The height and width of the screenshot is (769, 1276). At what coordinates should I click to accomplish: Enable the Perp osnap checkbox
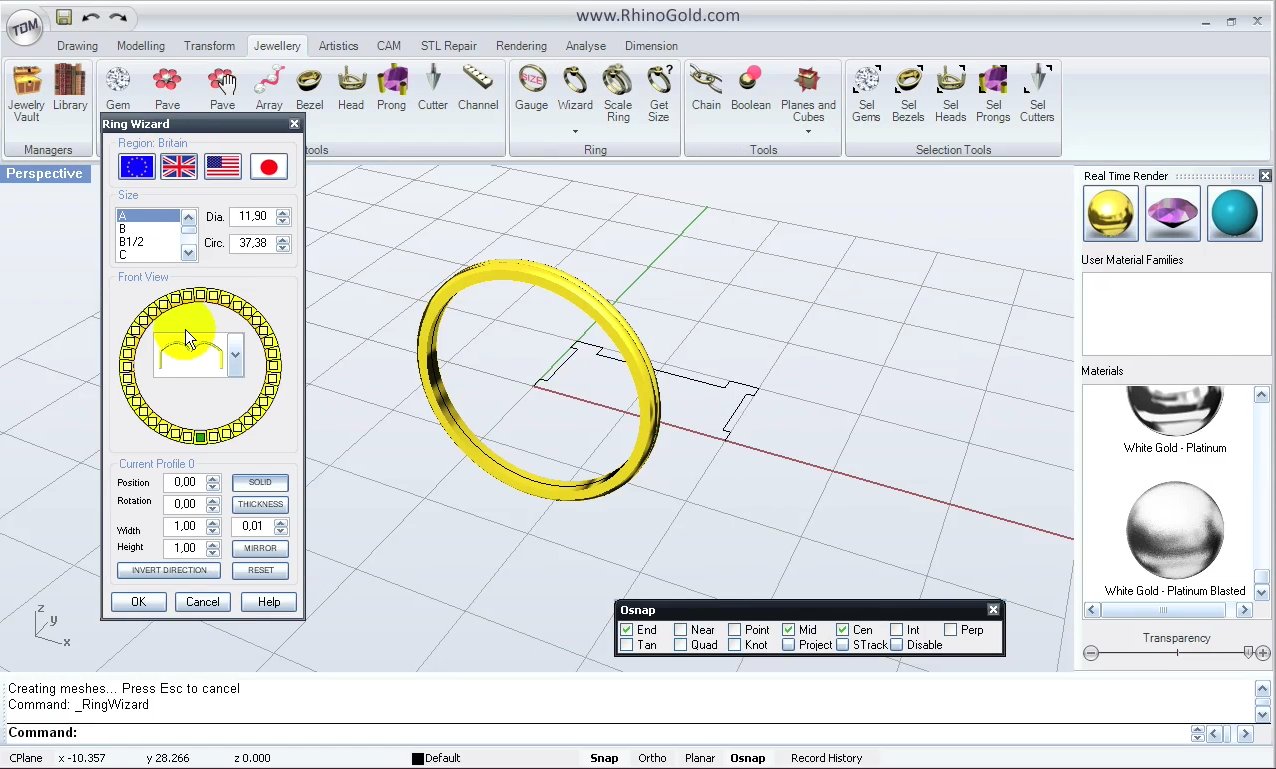coord(951,630)
